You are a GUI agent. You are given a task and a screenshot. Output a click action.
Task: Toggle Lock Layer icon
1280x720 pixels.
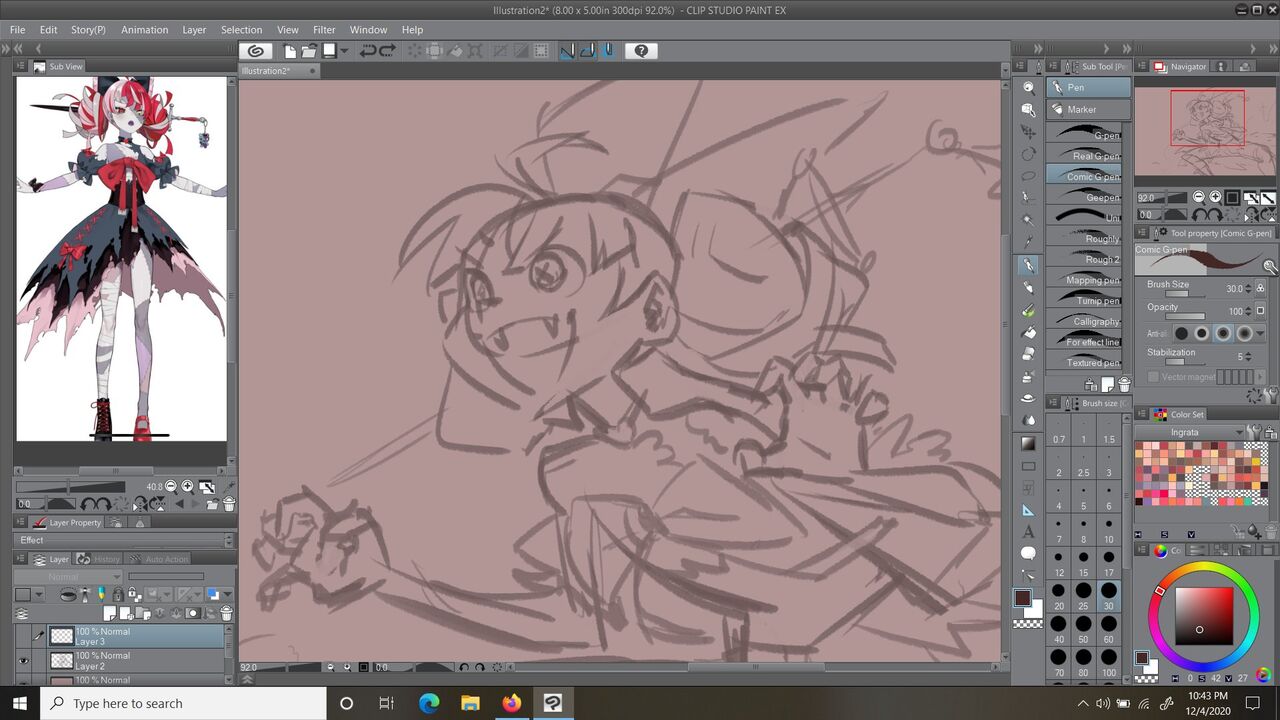point(118,594)
